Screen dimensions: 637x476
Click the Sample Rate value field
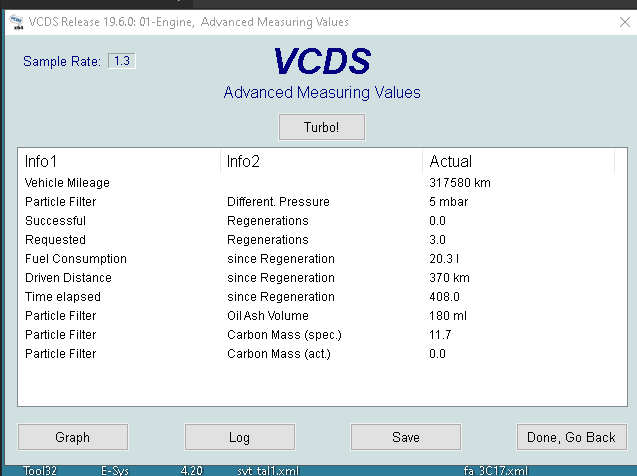tap(122, 61)
